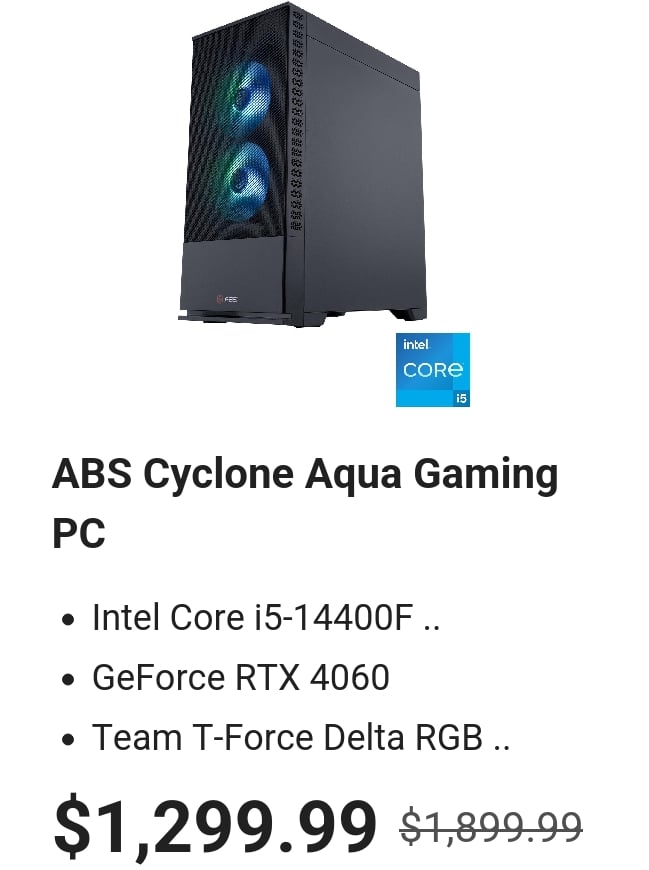Image resolution: width=649 pixels, height=870 pixels.
Task: Click the bullet before Intel Core i5-14400F
Action: [x=68, y=619]
